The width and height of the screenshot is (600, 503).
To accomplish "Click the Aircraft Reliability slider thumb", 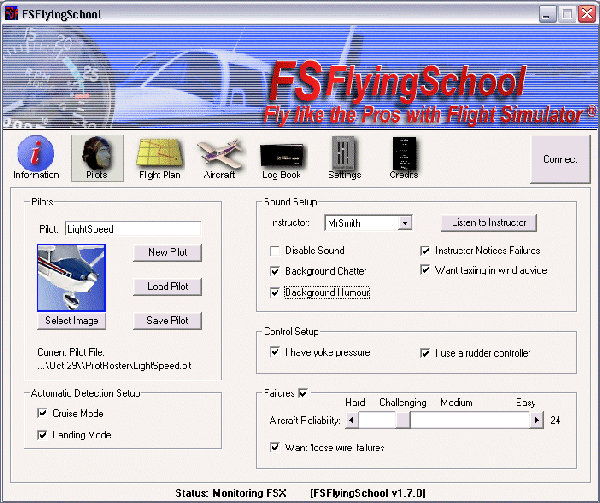I will point(403,420).
